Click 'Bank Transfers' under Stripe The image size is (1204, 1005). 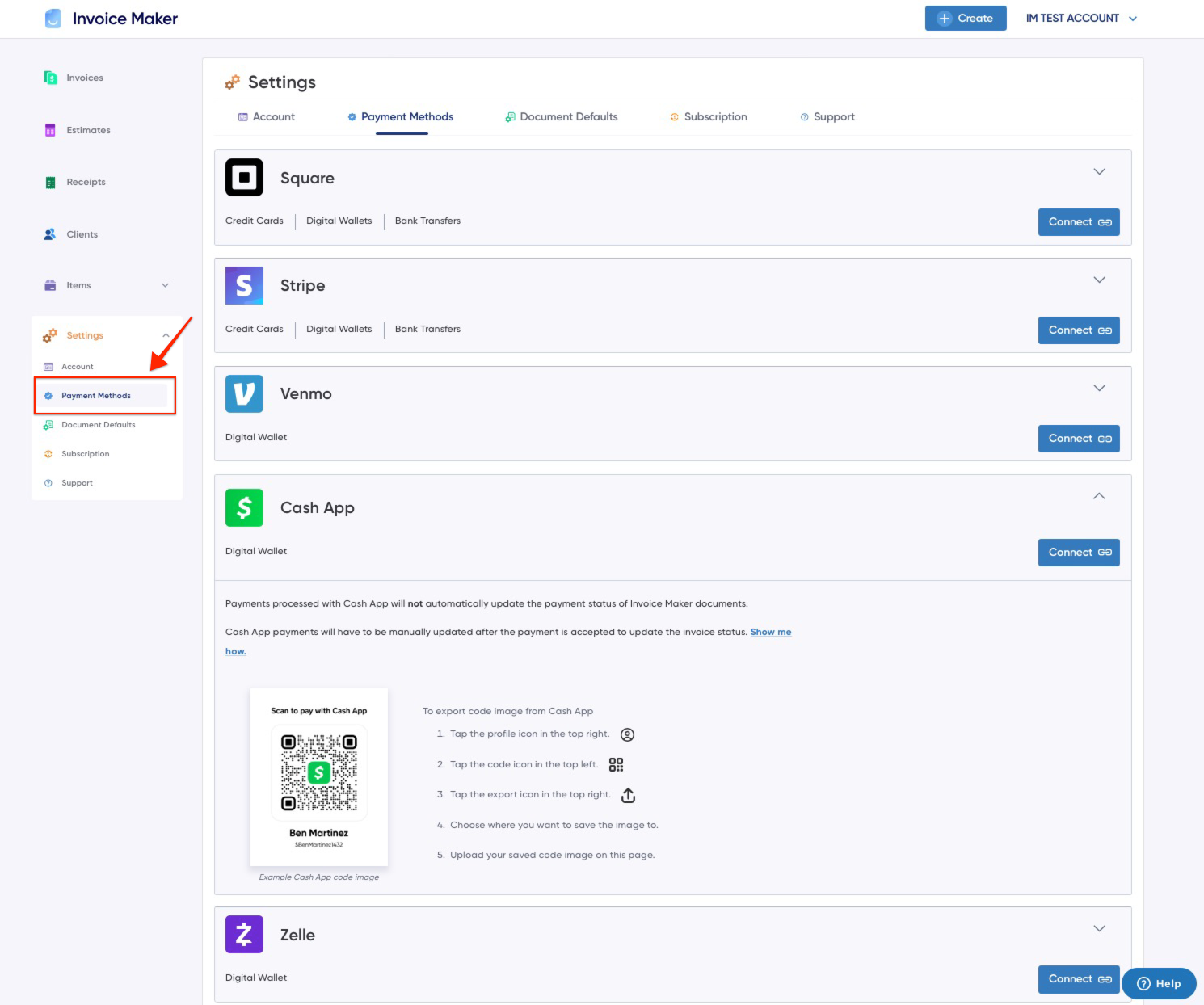(x=427, y=329)
